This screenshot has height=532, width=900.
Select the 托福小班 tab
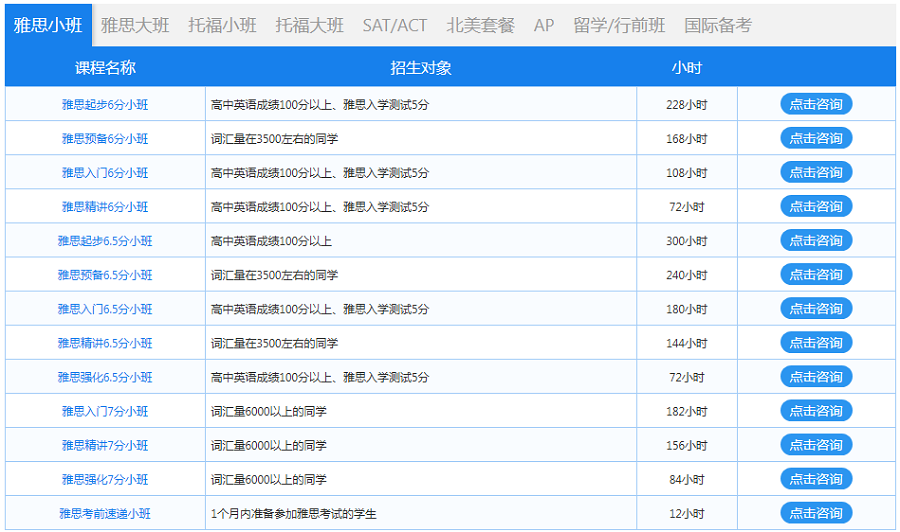[x=222, y=25]
